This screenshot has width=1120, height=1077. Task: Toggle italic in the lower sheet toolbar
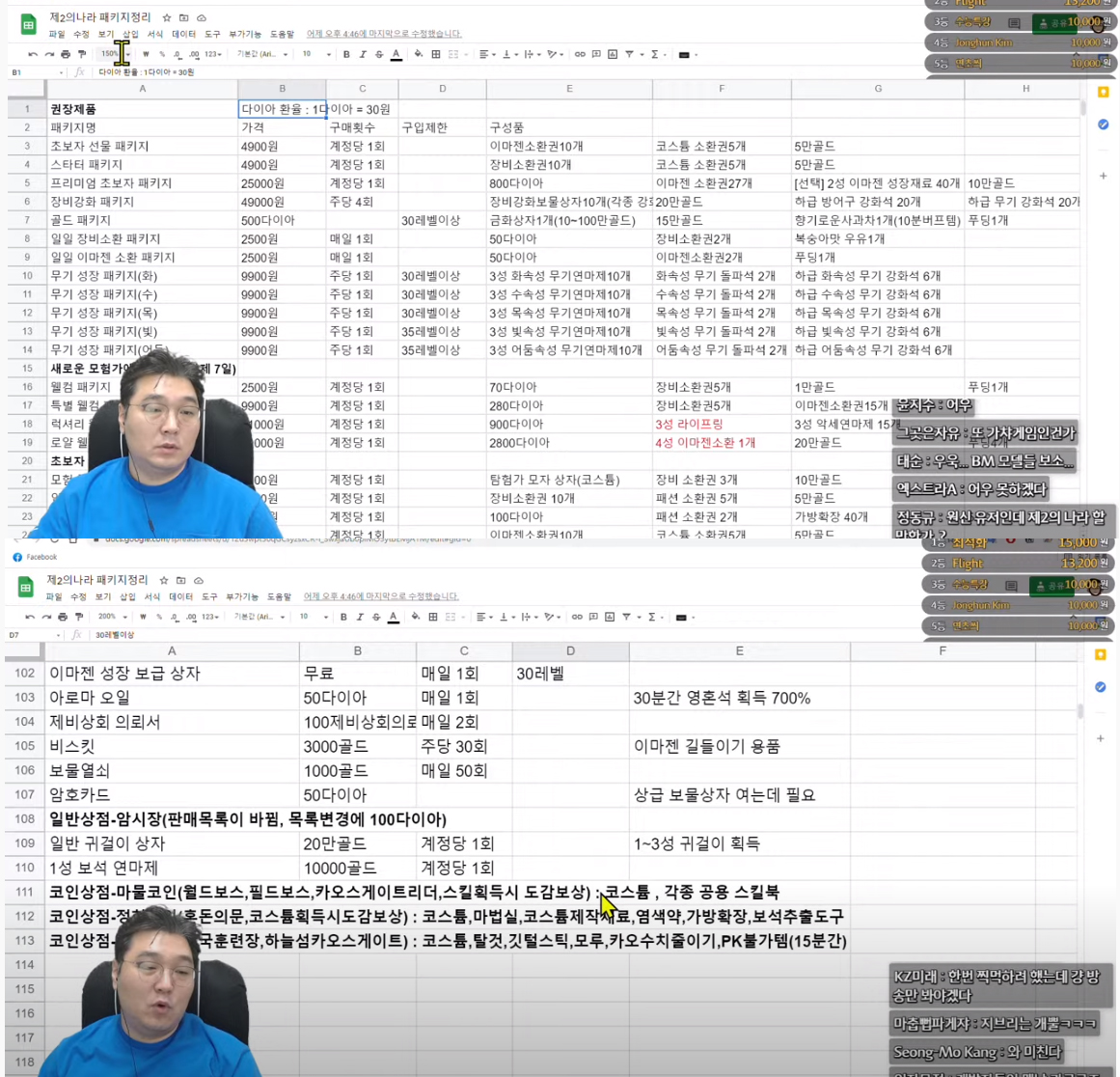click(360, 617)
